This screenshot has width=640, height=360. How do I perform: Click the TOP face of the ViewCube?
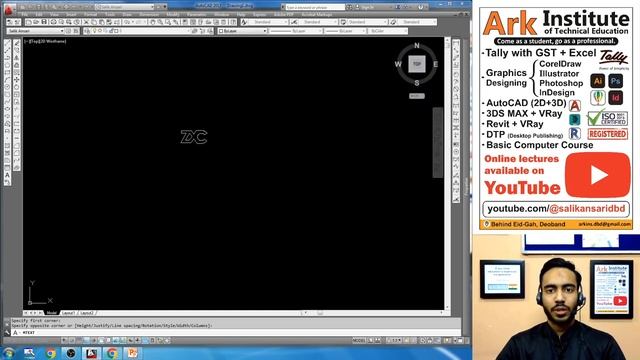pos(417,64)
